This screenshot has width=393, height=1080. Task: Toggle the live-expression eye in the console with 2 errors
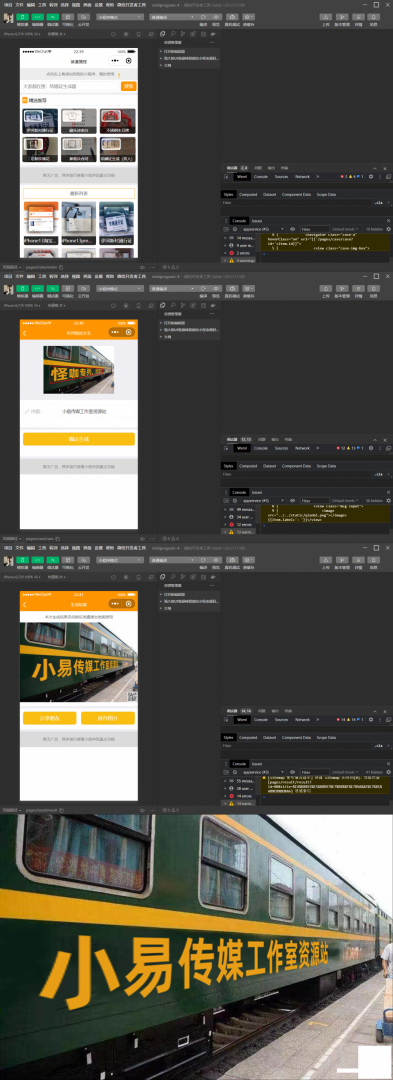[x=293, y=229]
